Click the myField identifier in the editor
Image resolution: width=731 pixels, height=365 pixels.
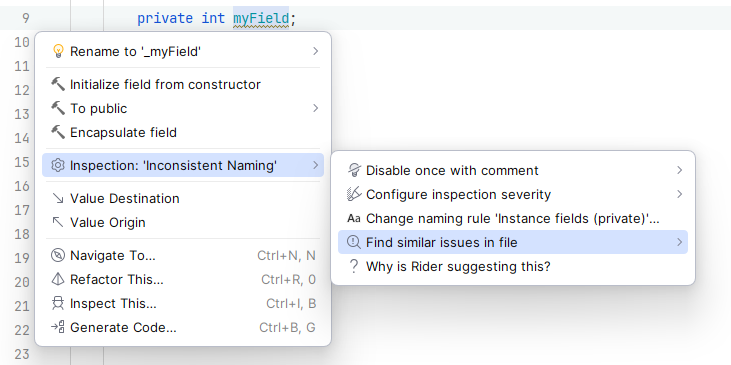click(x=261, y=18)
